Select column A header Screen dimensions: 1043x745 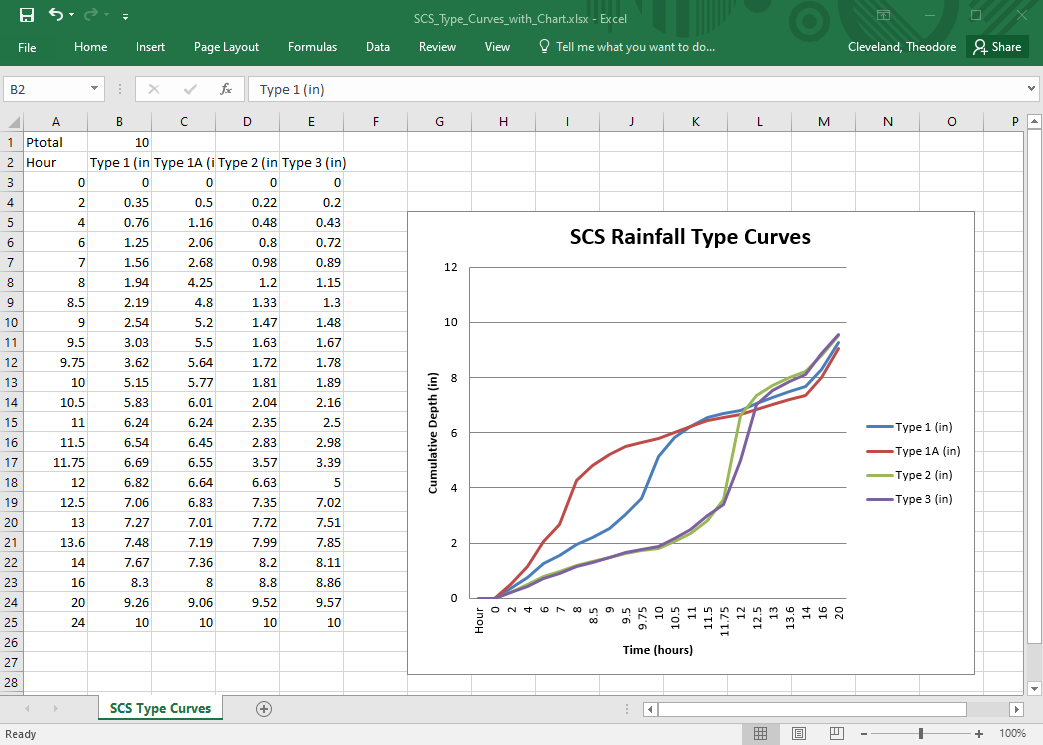55,122
